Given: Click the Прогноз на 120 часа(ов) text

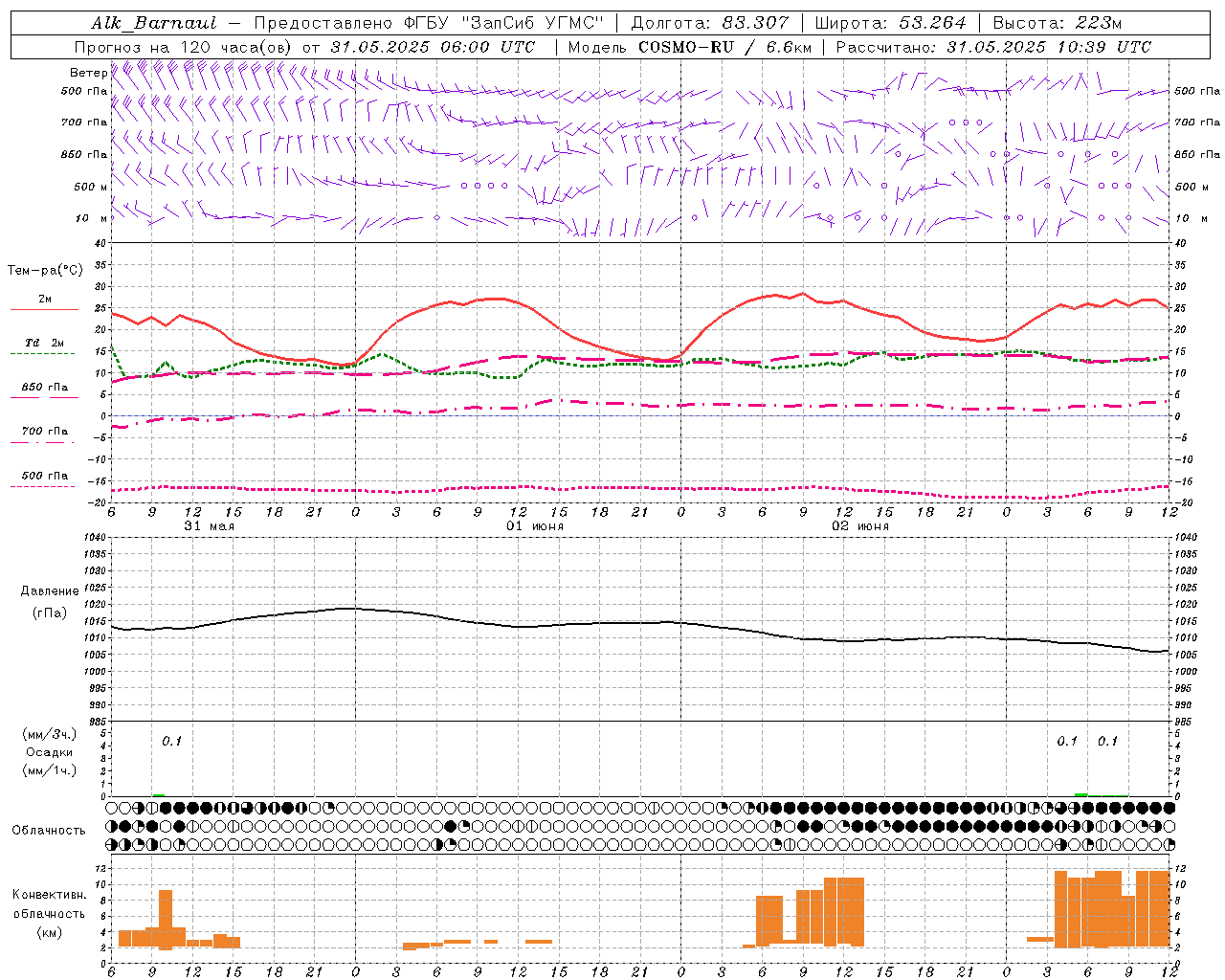Looking at the screenshot, I should (x=185, y=47).
